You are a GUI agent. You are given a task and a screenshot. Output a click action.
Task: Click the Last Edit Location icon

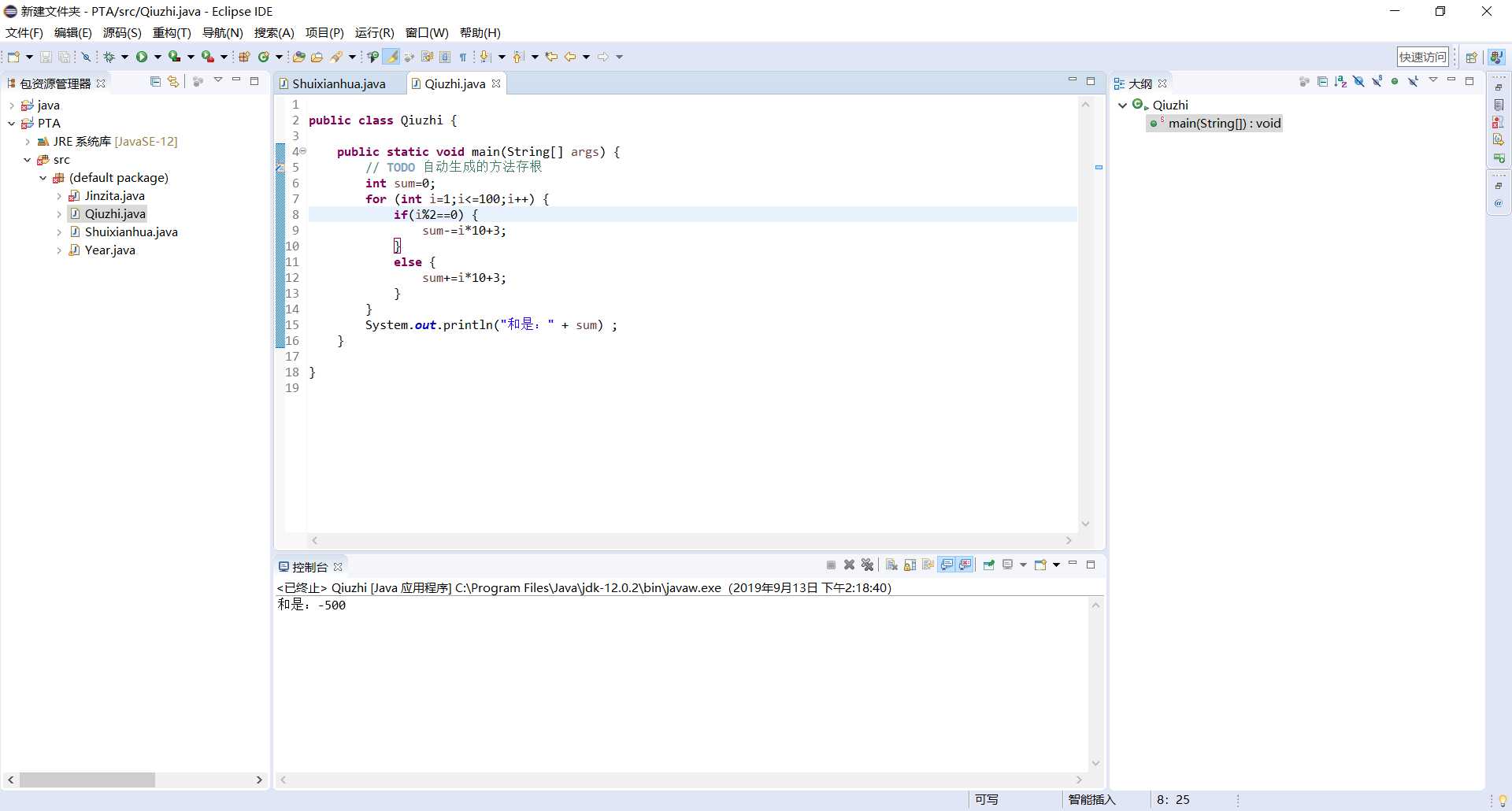click(551, 57)
